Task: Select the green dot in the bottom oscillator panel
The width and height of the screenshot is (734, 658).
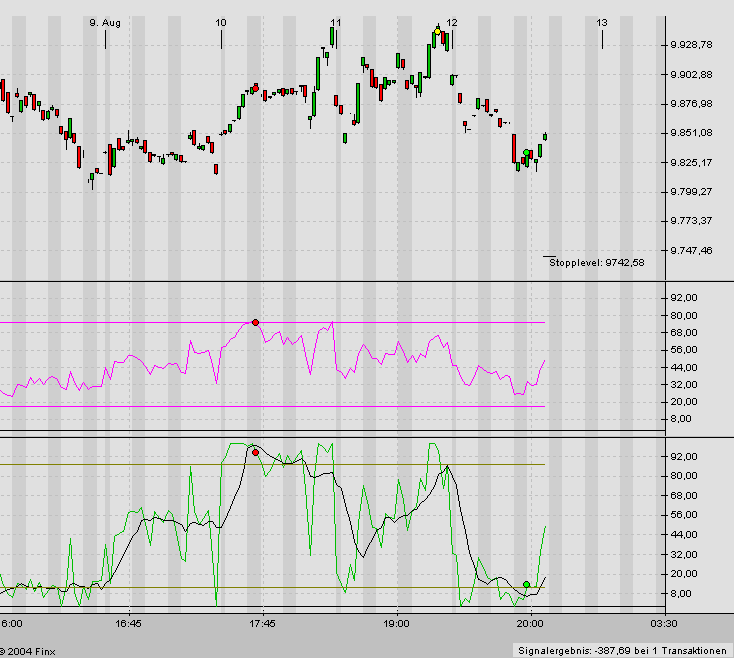Action: (526, 585)
